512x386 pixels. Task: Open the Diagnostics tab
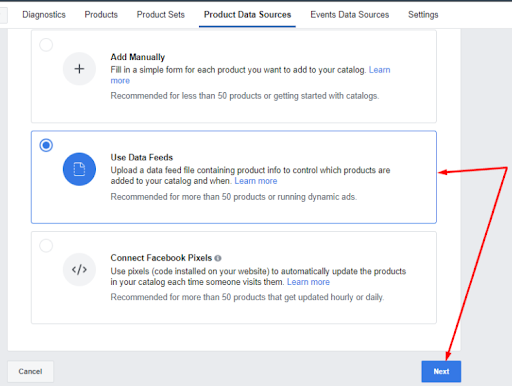click(44, 15)
